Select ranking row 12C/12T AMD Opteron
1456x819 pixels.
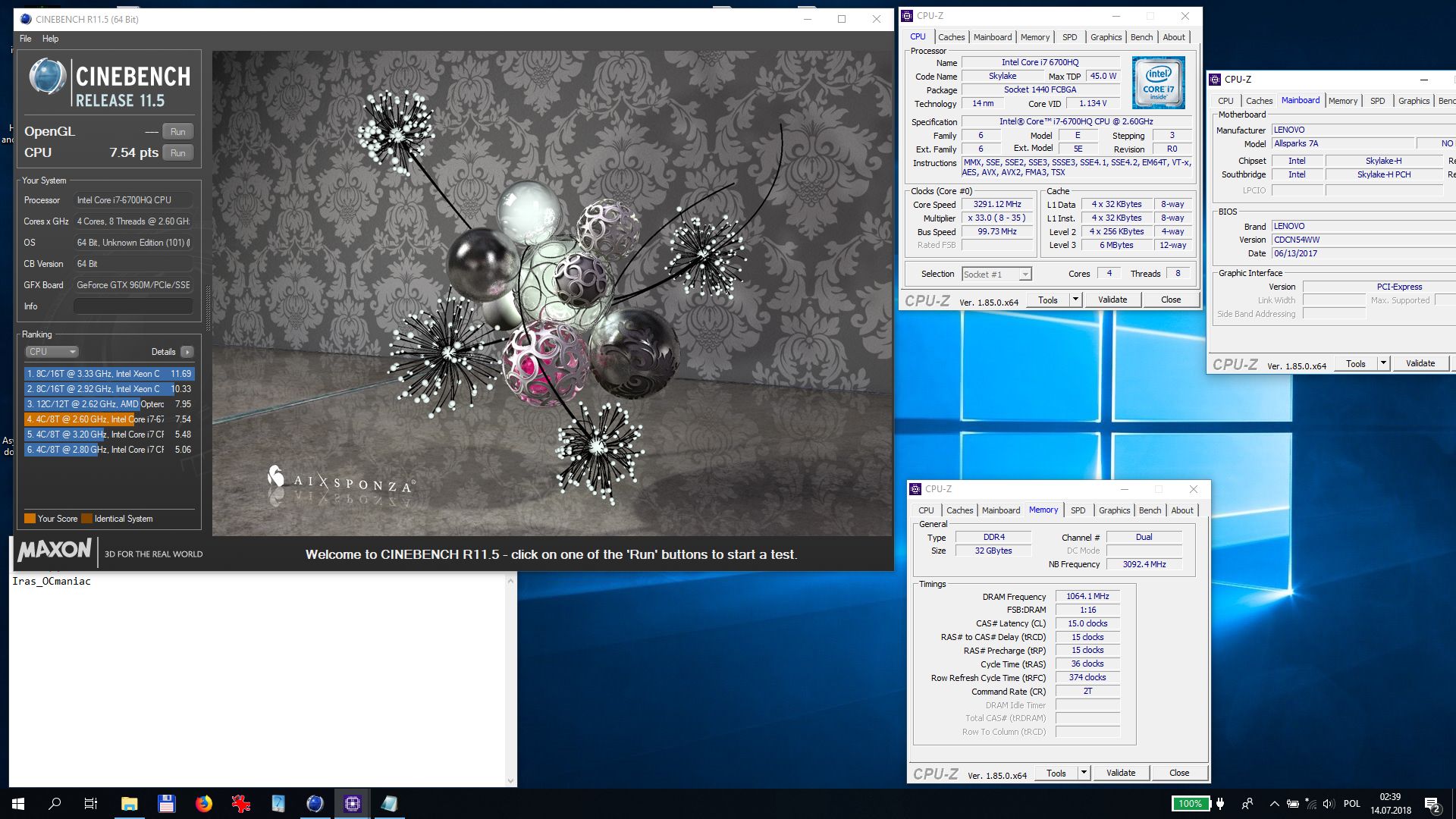(108, 404)
